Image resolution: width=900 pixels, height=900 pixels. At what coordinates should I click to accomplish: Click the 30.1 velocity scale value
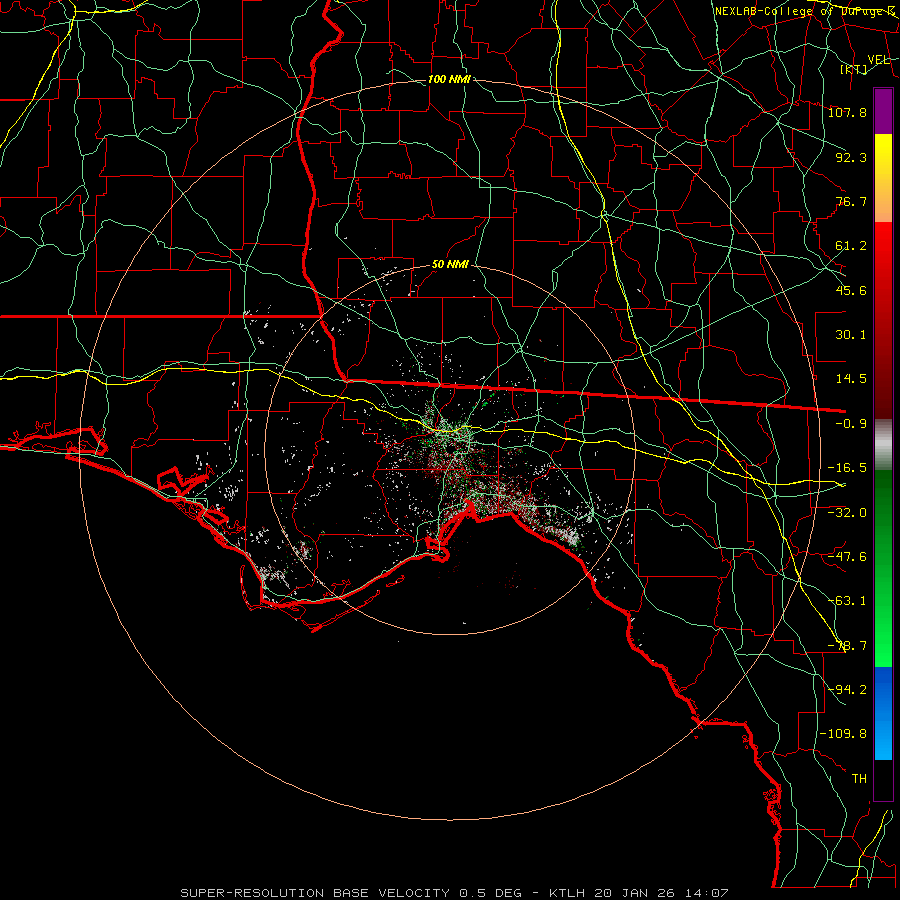tap(851, 335)
